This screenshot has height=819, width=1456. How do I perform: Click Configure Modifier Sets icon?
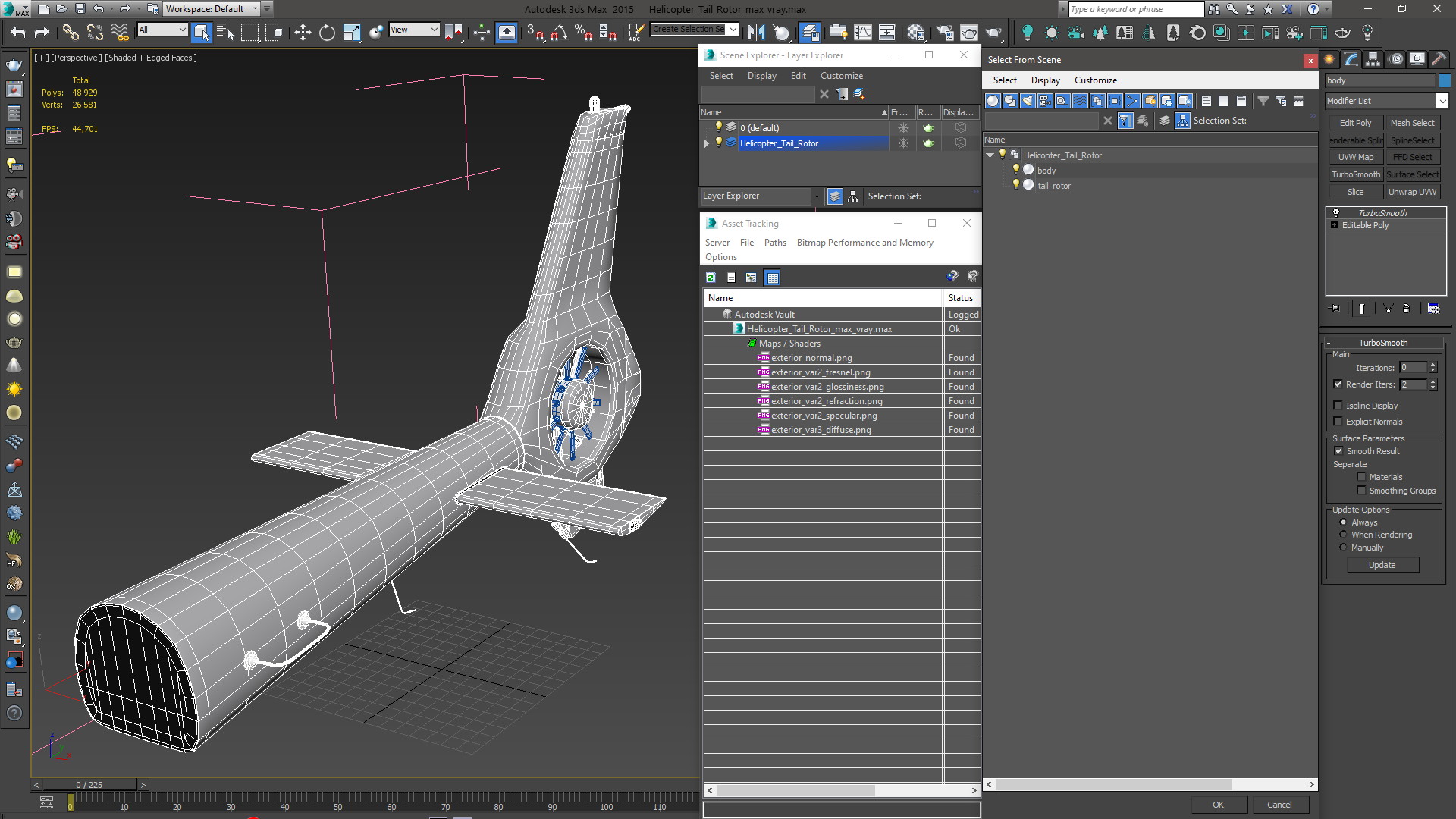(1433, 309)
